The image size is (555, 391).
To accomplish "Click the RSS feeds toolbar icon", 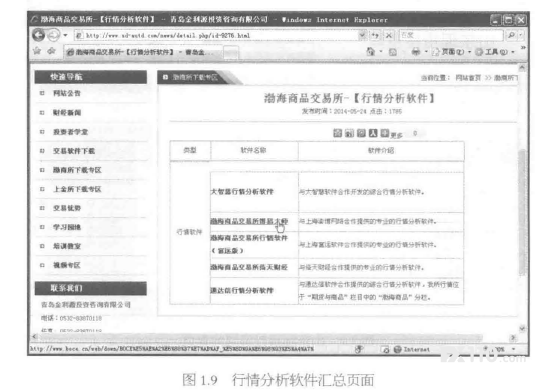I will click(x=393, y=52).
